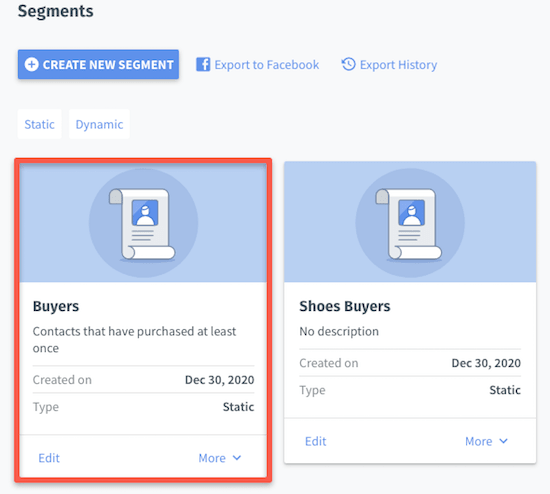Click the Static type value on Shoes Buyers card
Screen dimensions: 550x494
[505, 390]
